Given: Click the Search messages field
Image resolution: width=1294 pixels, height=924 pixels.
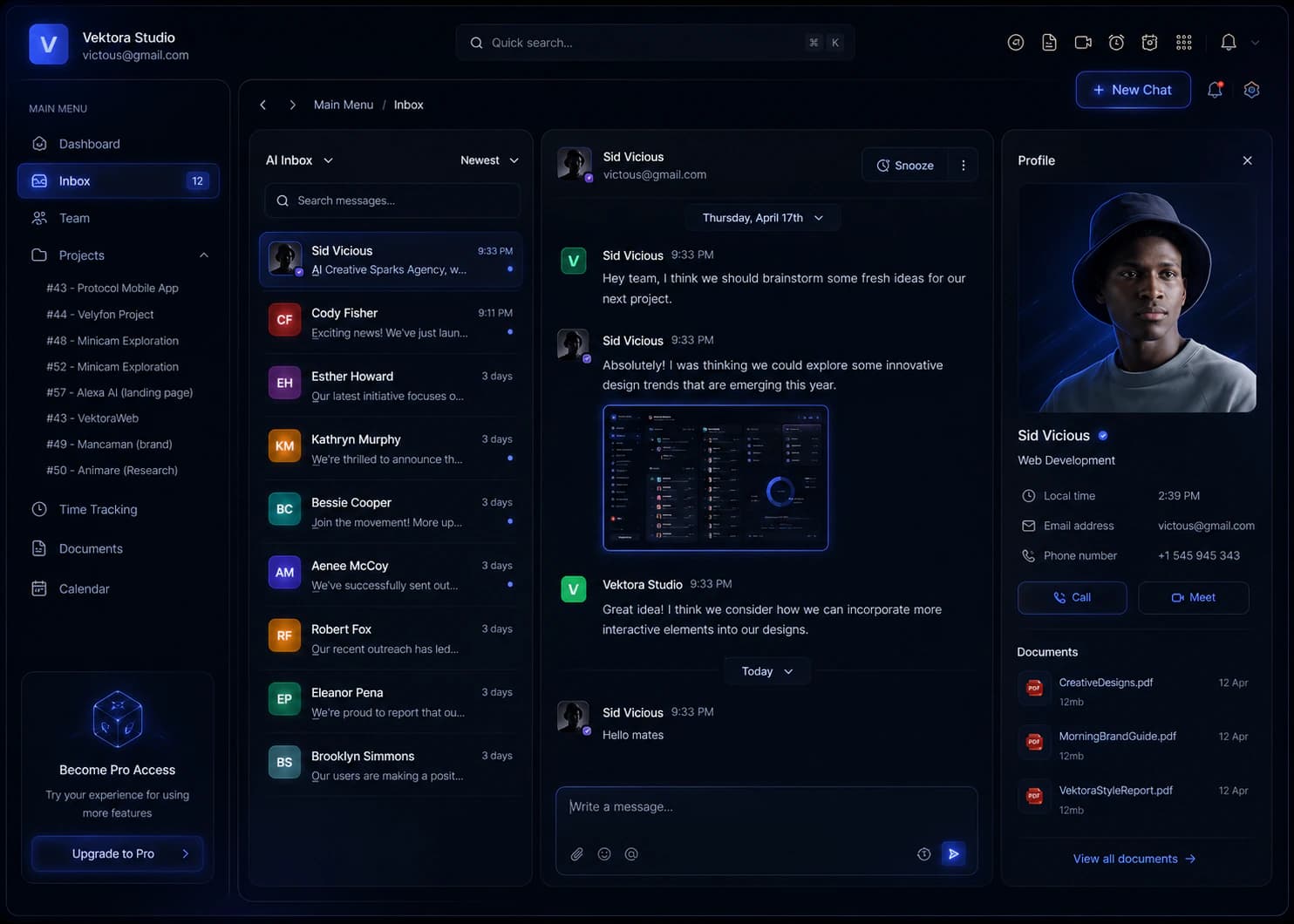Looking at the screenshot, I should tap(392, 200).
